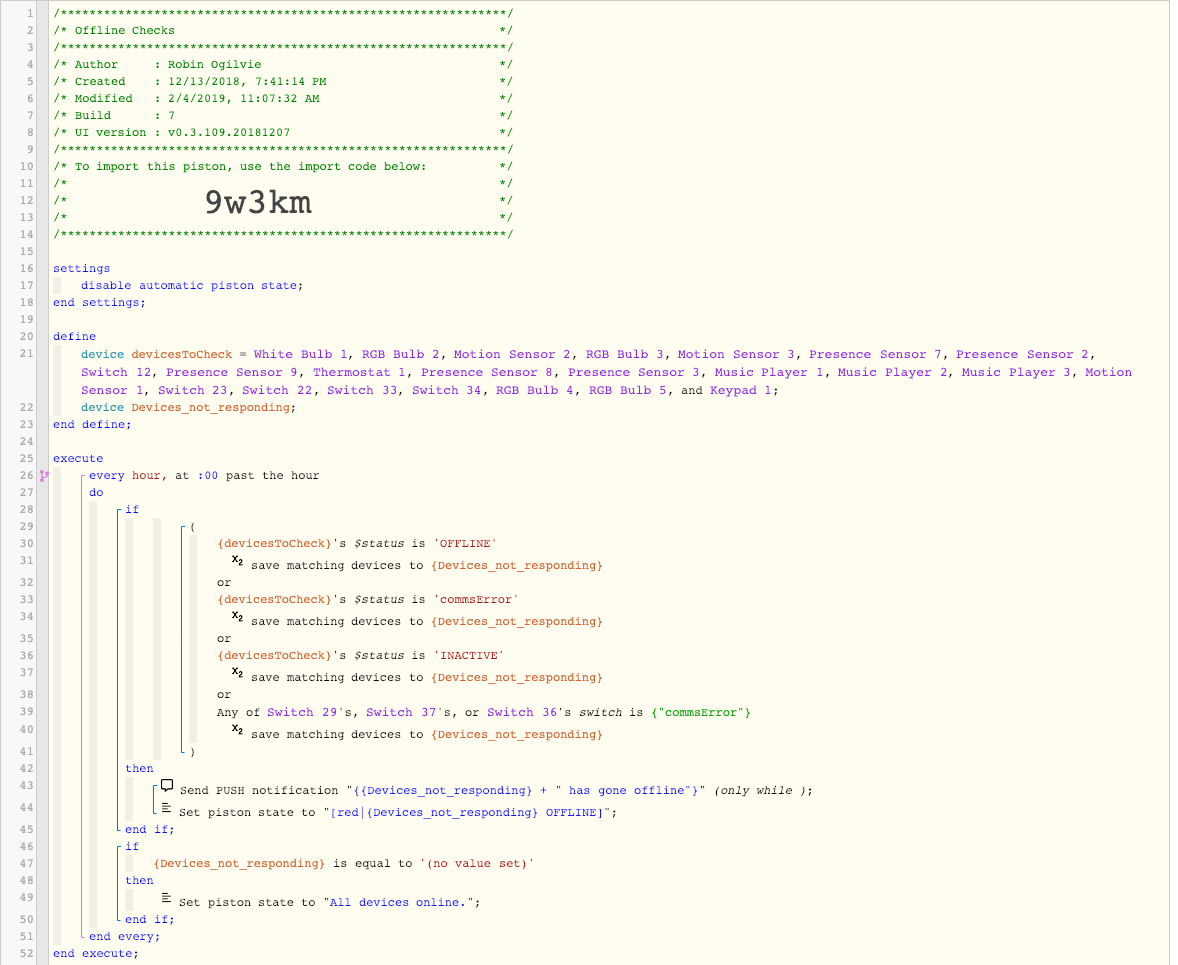Click the condition $status is 'commsError'
Screen dimensions: 1178x965
(x=368, y=600)
